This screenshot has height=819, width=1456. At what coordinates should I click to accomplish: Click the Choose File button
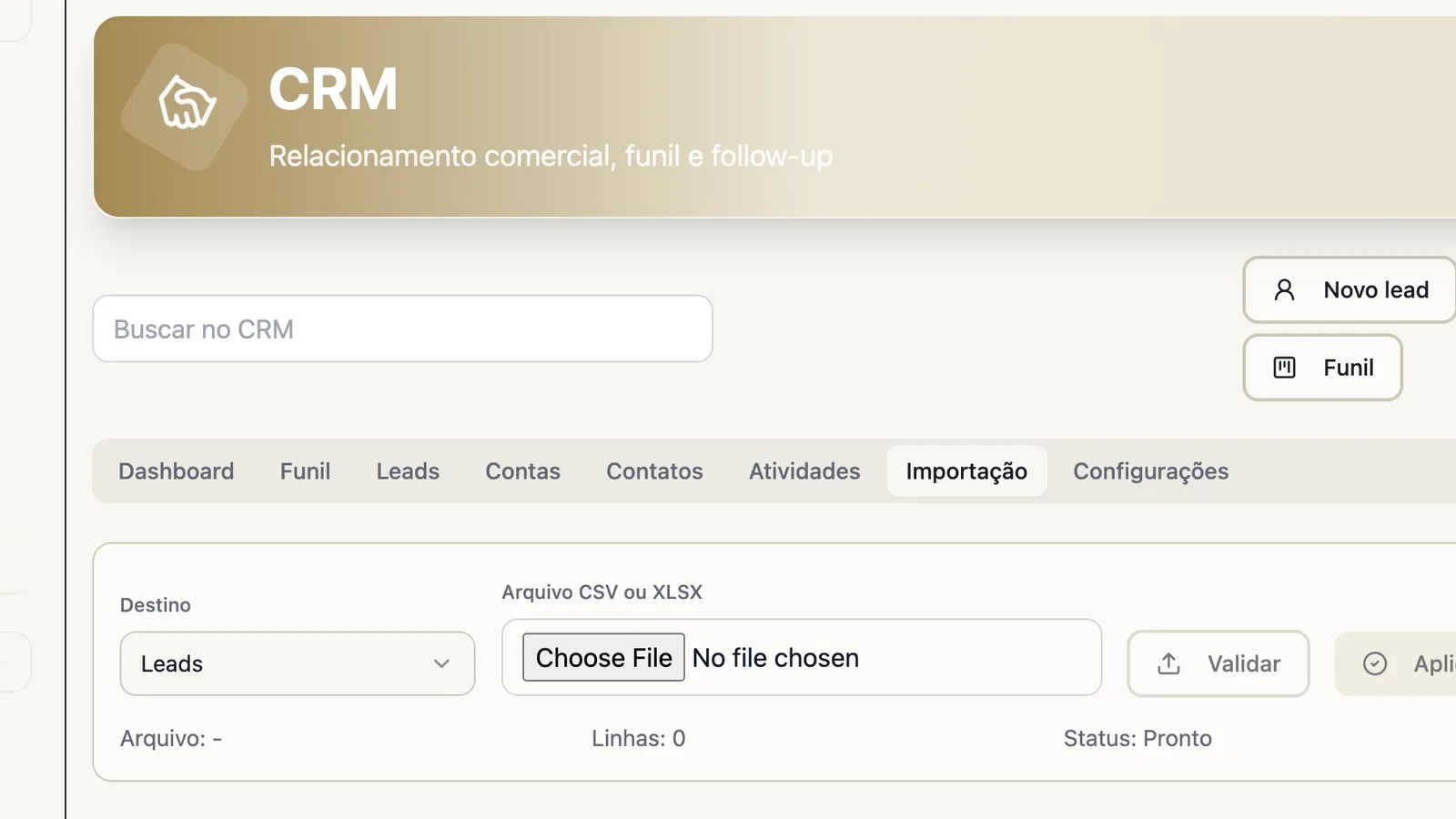[603, 657]
